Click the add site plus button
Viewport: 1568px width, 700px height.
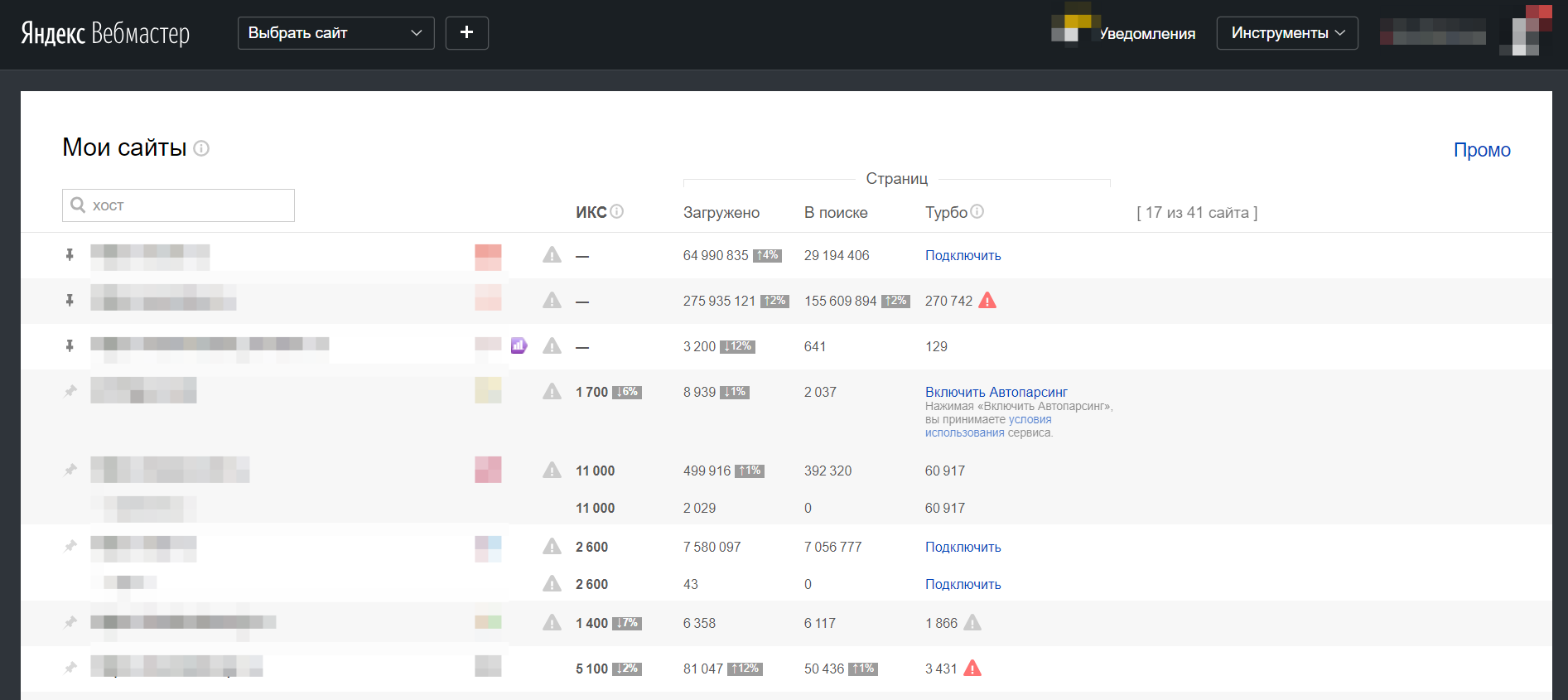pos(467,33)
